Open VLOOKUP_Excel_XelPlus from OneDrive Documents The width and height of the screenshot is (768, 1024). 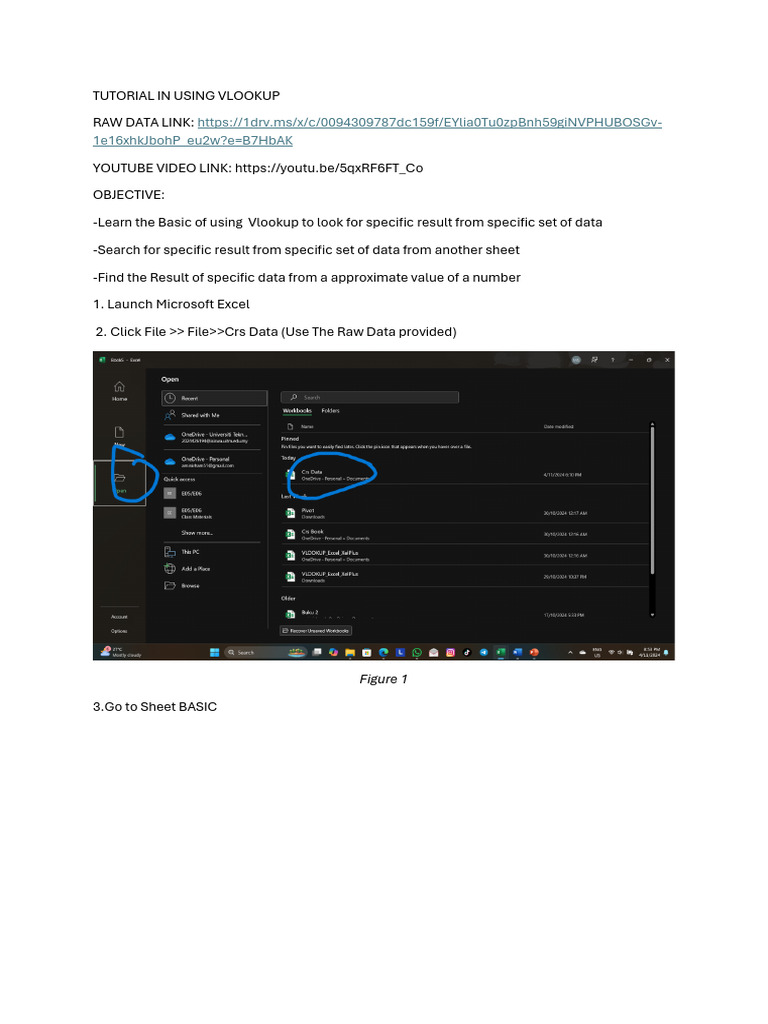tap(465, 556)
